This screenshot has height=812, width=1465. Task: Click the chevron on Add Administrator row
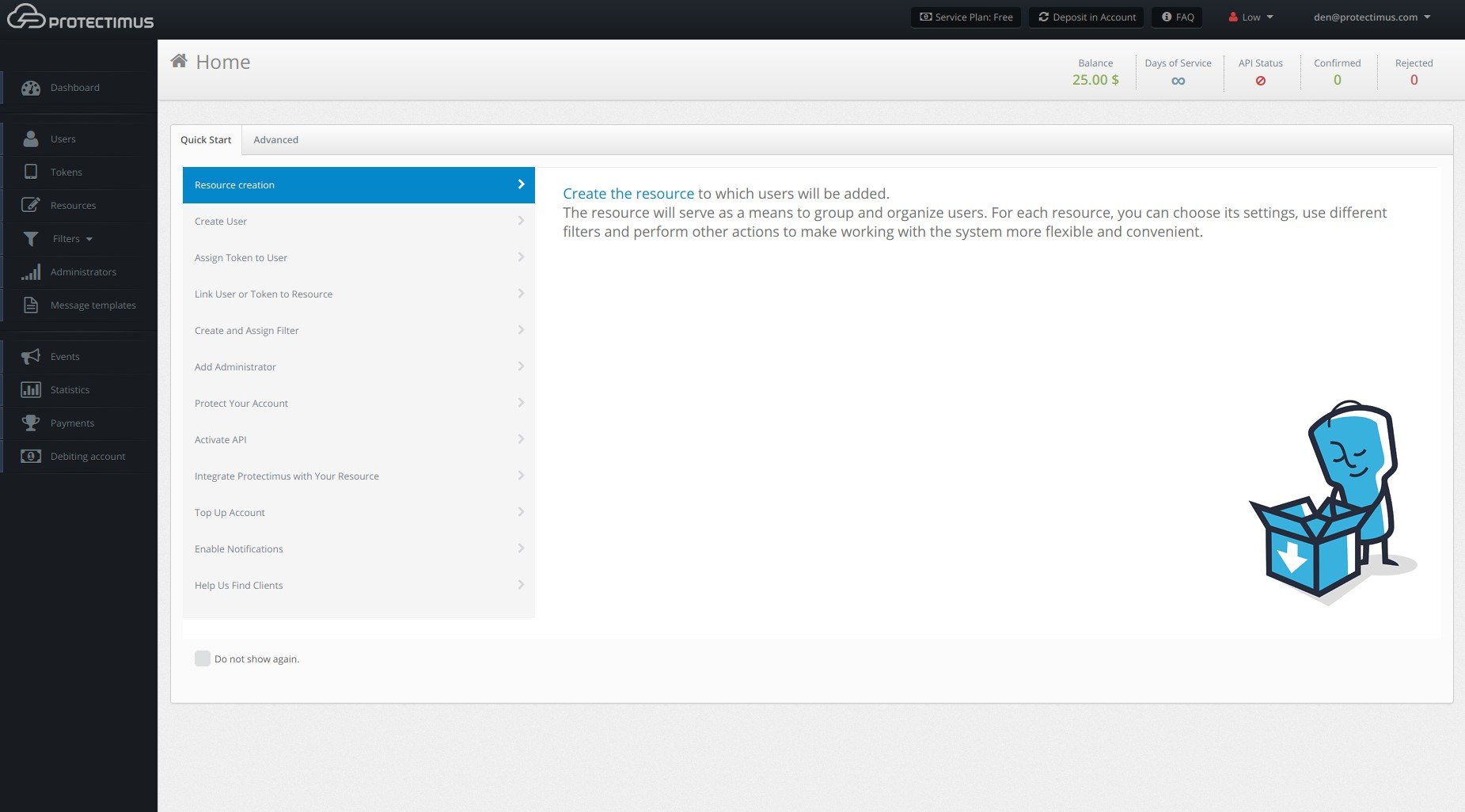(521, 366)
